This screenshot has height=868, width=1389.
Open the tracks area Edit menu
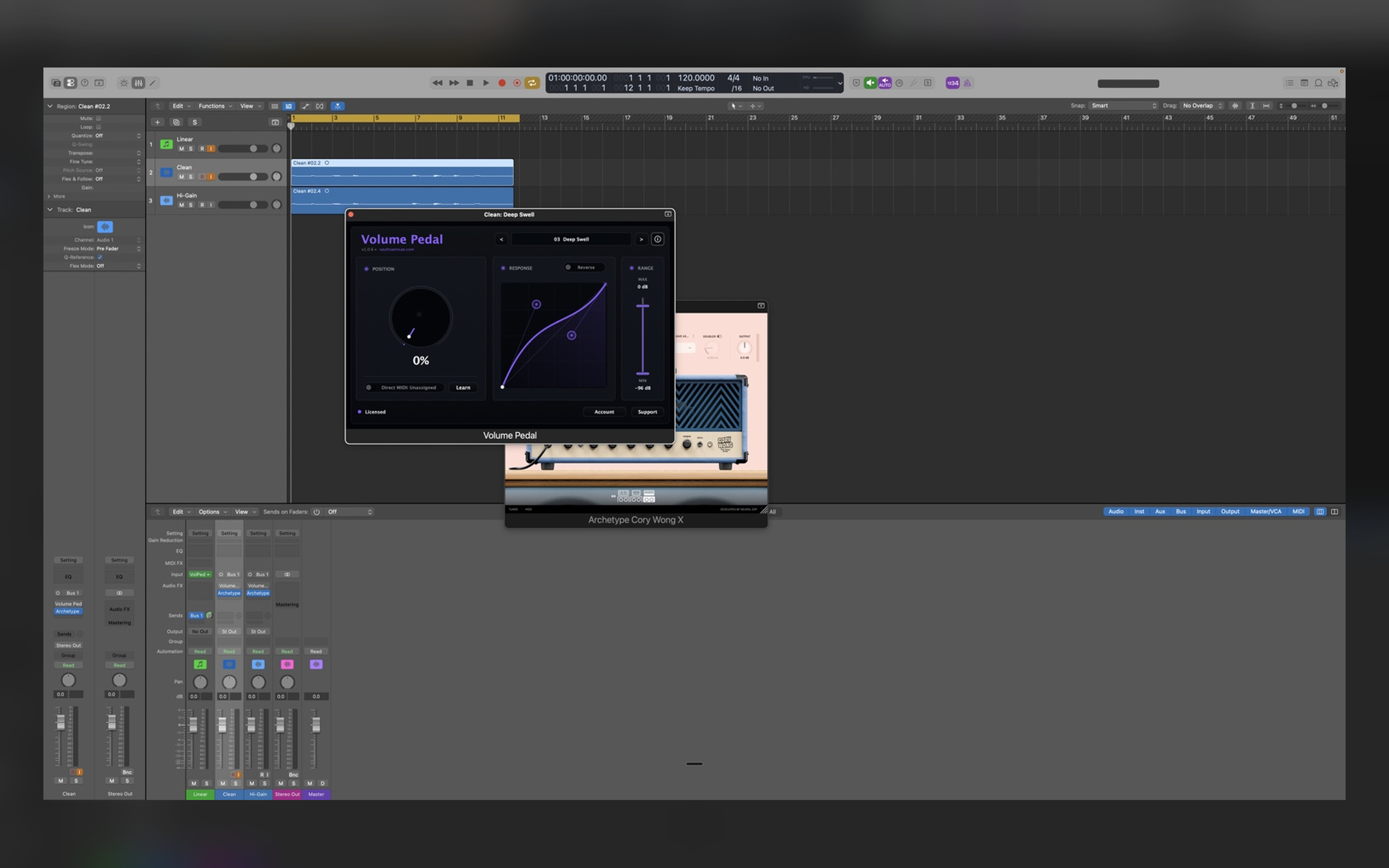pos(181,106)
